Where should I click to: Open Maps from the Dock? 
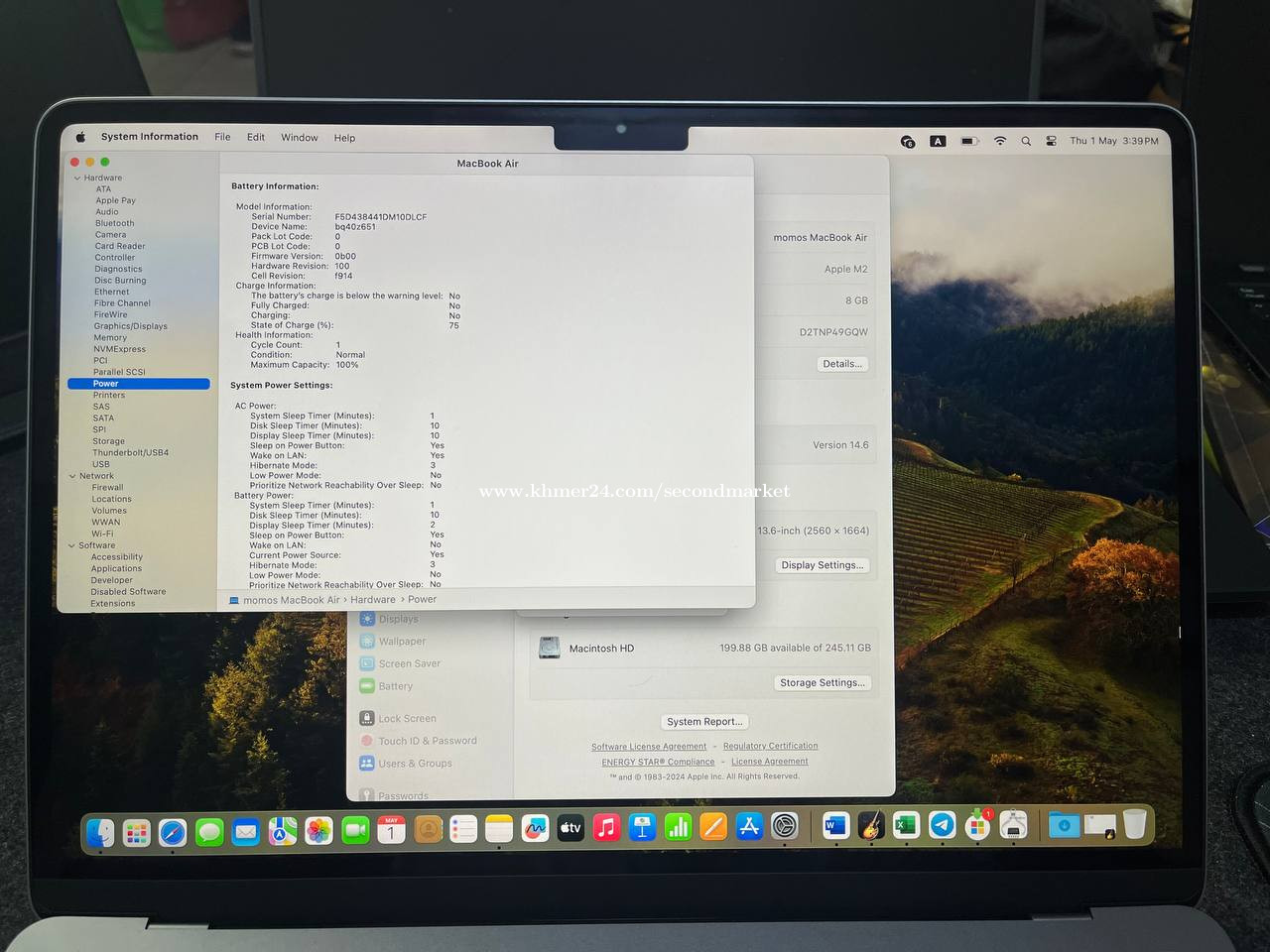pyautogui.click(x=282, y=831)
